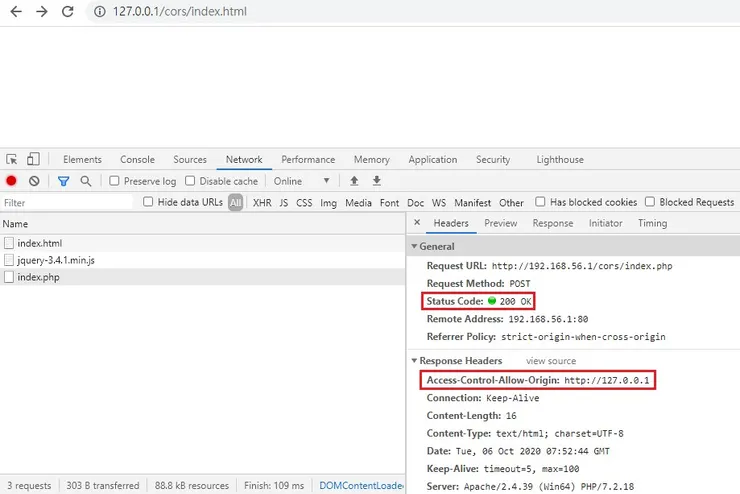The width and height of the screenshot is (740, 494).
Task: Click the Name column header
Action: pos(15,224)
